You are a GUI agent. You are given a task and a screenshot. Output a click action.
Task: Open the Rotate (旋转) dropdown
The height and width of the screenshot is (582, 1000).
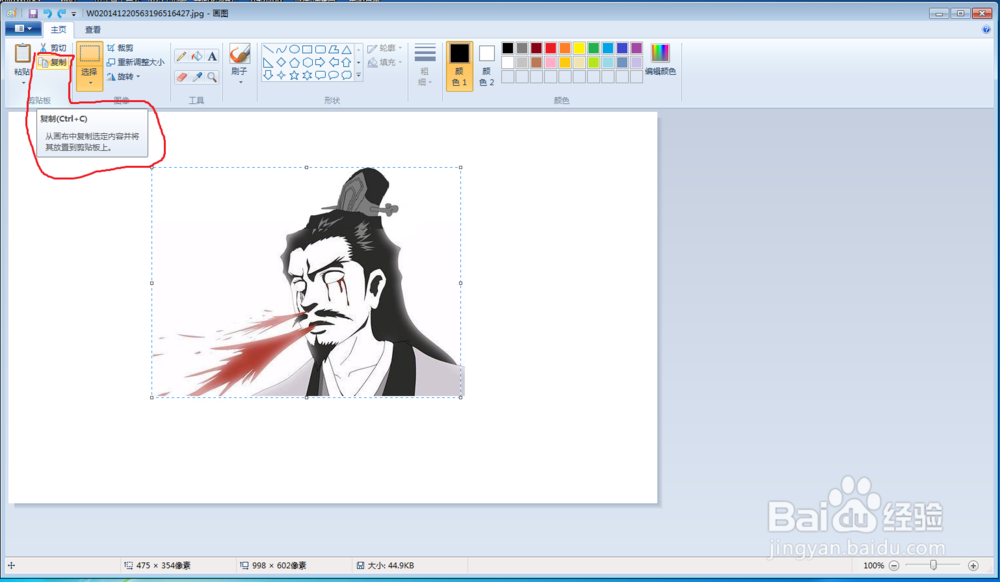coord(124,77)
